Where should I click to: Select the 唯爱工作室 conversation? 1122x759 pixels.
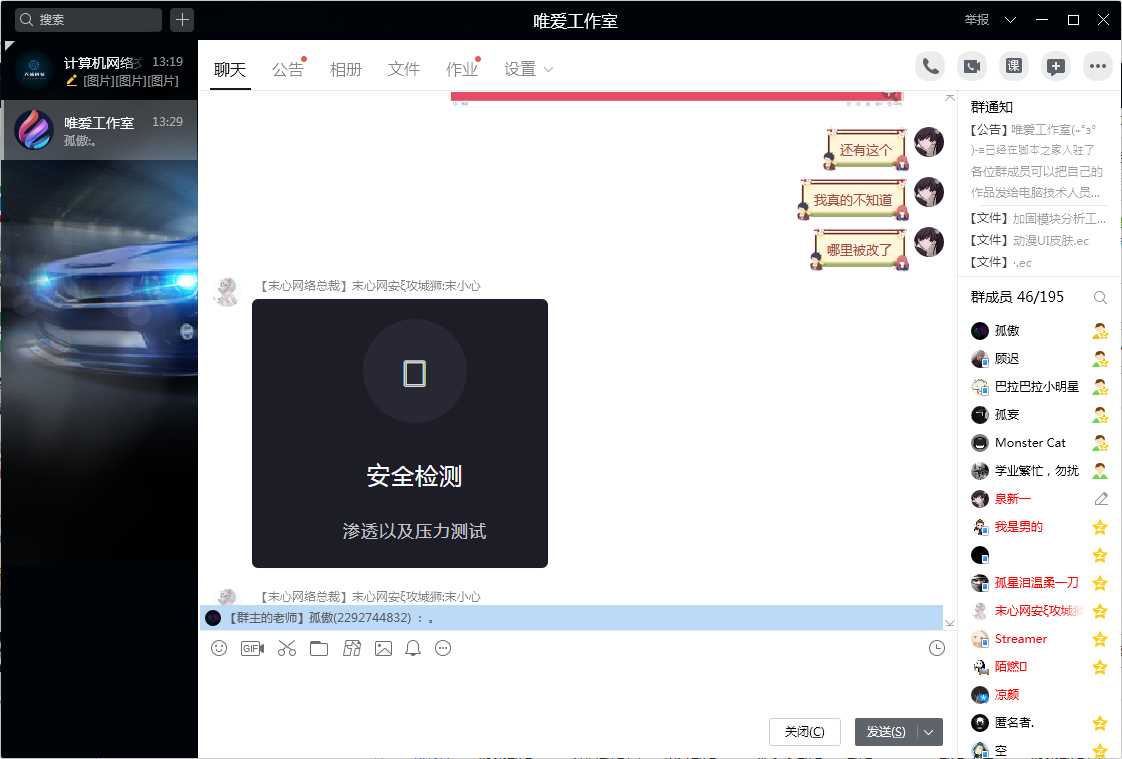point(99,129)
